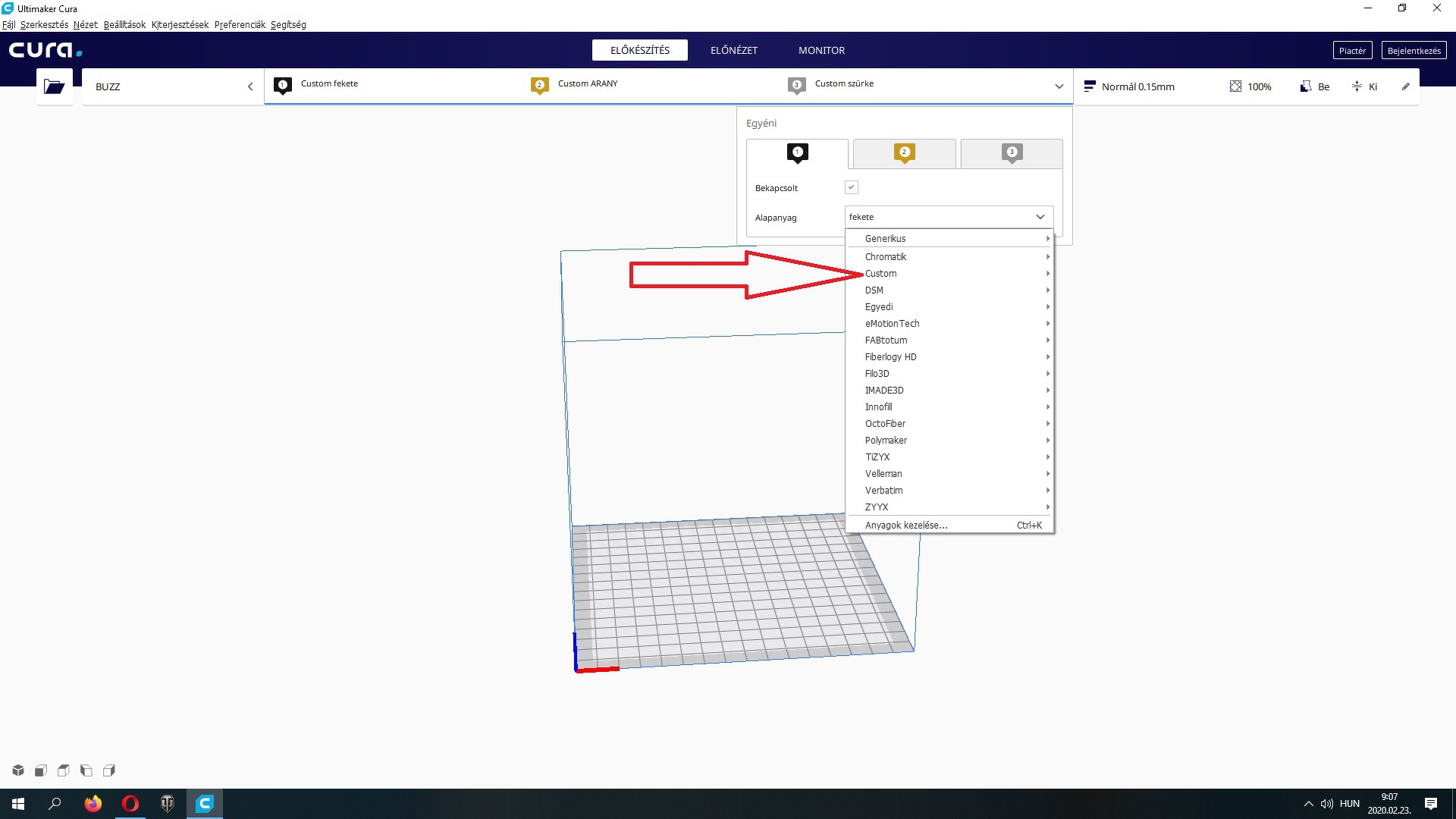Choose Anyagok kezelése manage materials entry

point(906,526)
